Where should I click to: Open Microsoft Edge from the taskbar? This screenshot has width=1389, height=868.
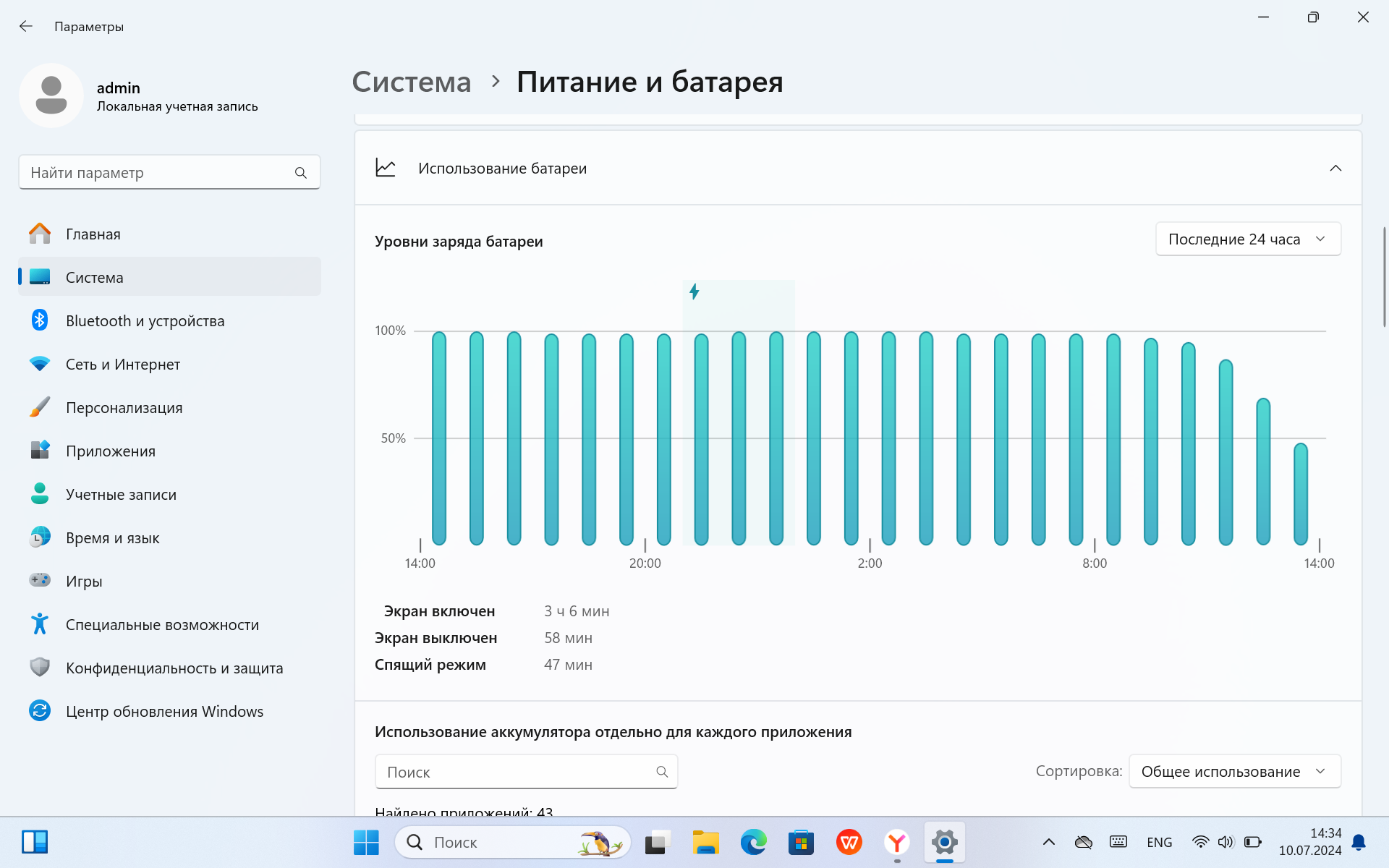[753, 842]
